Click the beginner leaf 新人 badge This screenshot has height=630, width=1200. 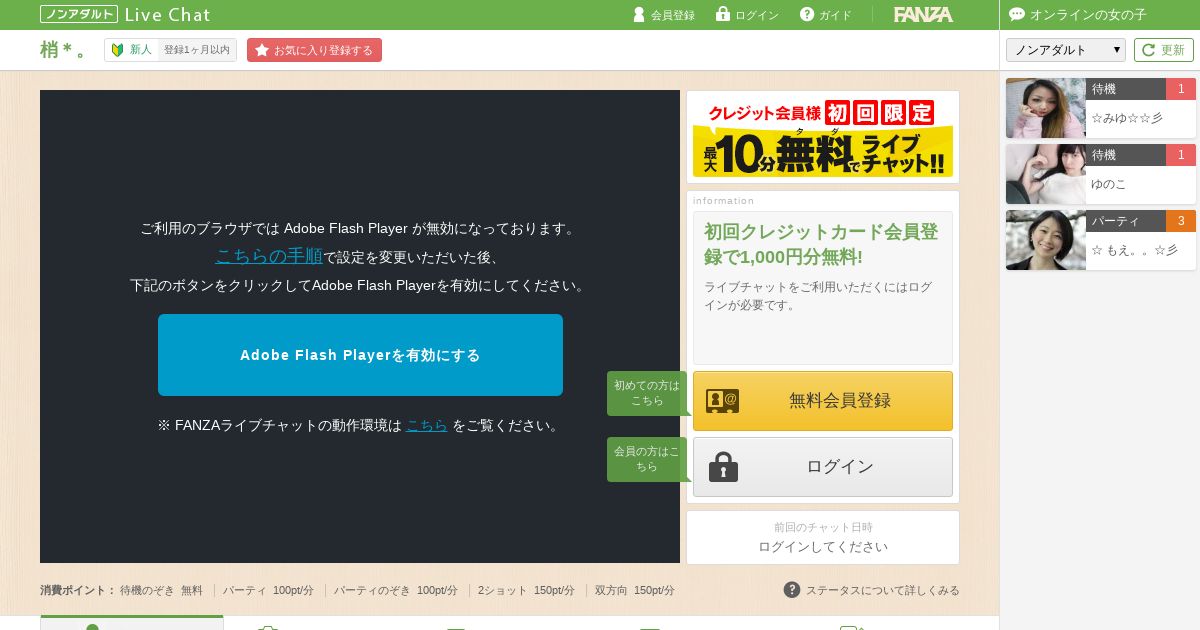click(131, 50)
